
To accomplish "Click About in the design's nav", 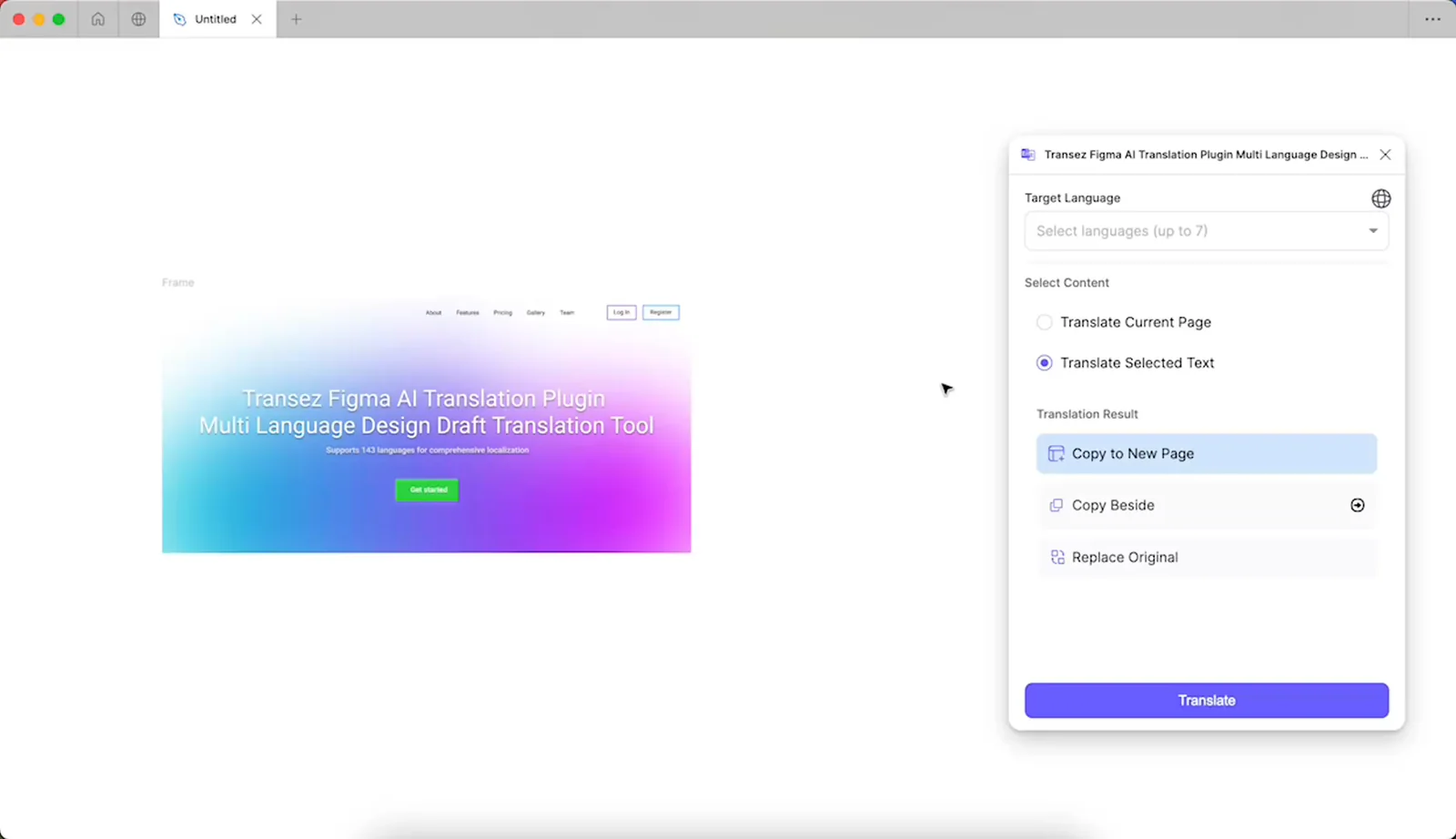I will click(x=434, y=313).
